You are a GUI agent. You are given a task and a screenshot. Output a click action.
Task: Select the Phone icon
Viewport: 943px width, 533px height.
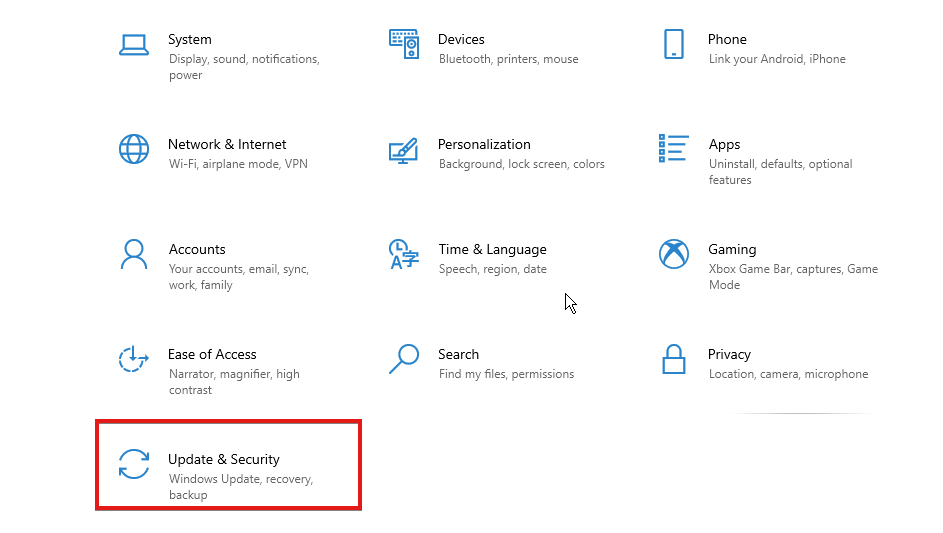pyautogui.click(x=674, y=44)
